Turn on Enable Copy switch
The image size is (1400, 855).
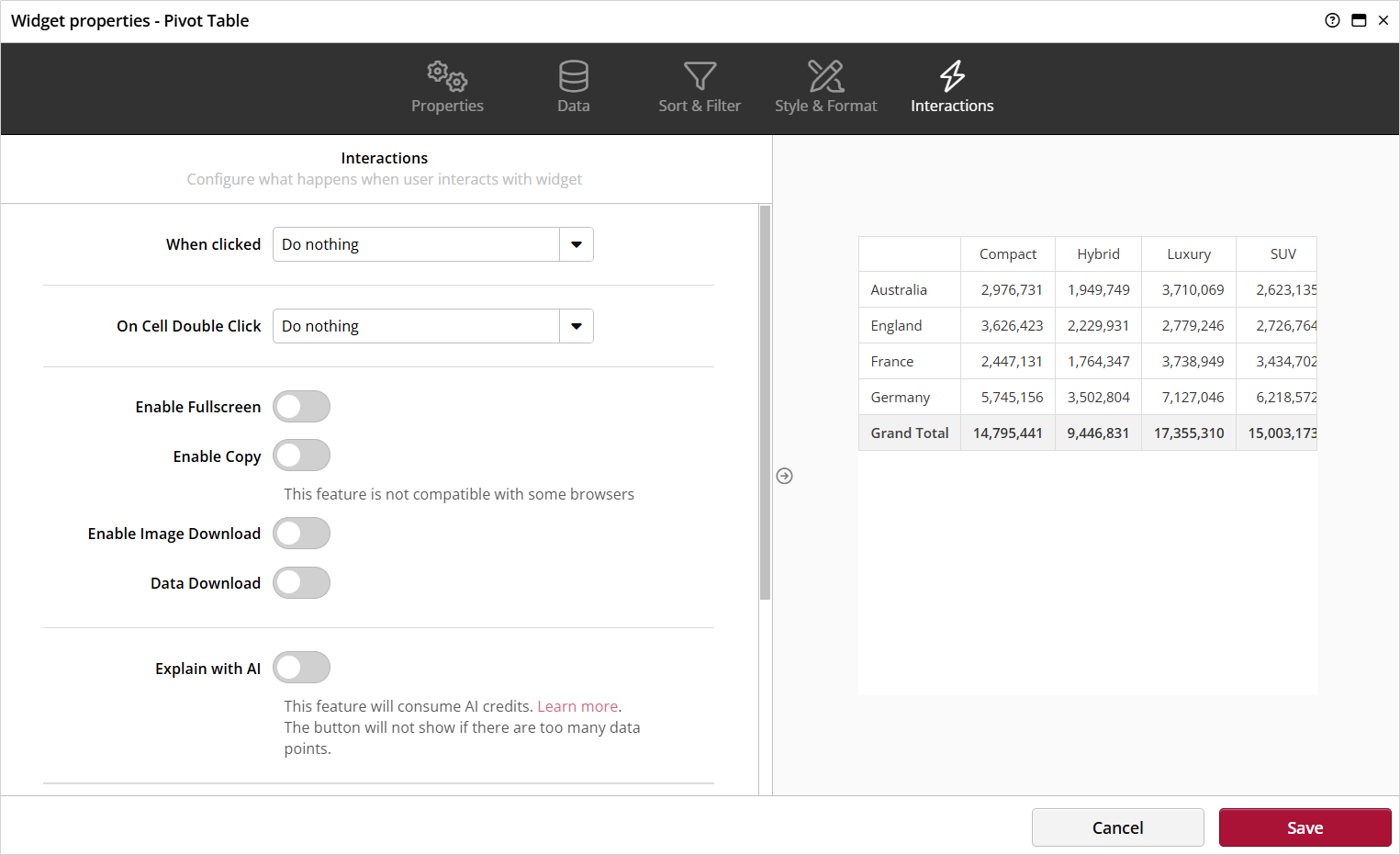click(301, 456)
